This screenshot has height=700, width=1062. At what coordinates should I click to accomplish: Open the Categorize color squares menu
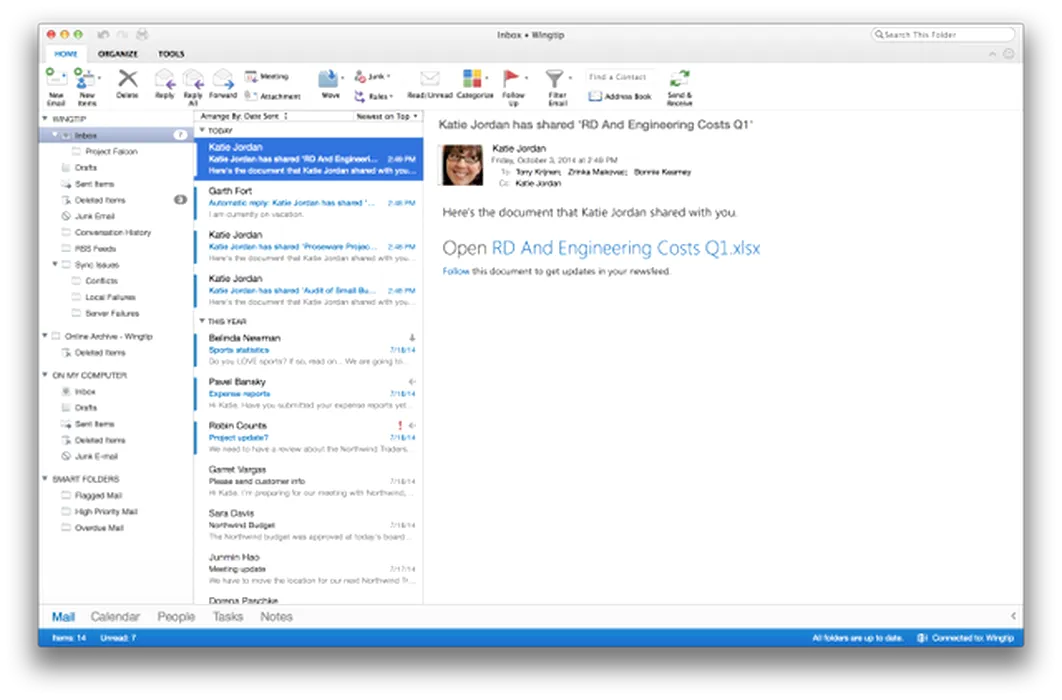click(x=474, y=79)
